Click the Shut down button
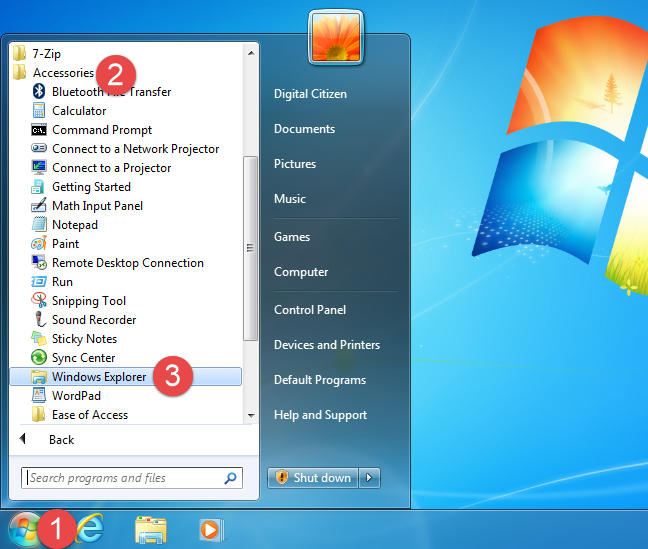 point(313,478)
